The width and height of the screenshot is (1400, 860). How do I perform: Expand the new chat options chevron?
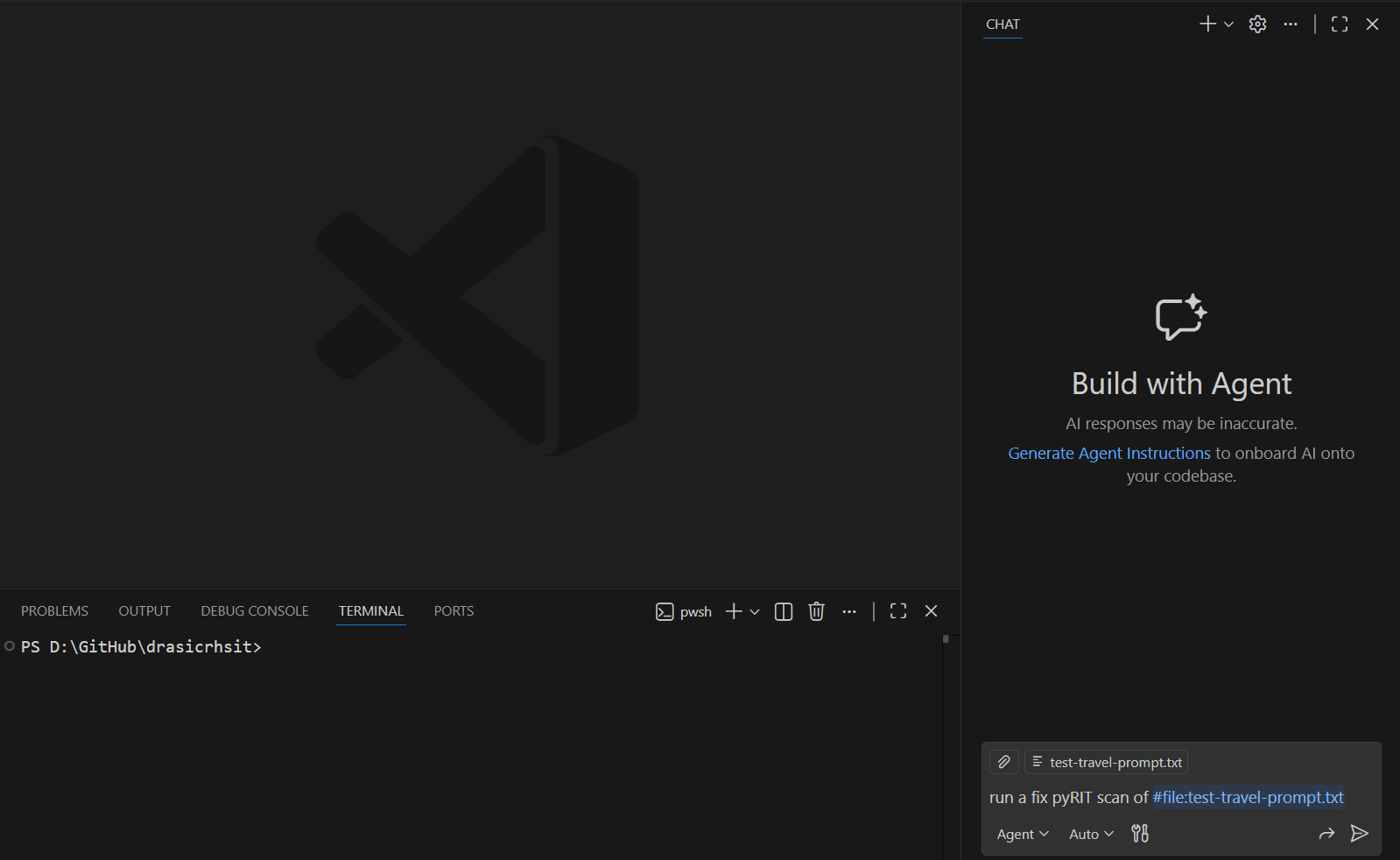1228,25
